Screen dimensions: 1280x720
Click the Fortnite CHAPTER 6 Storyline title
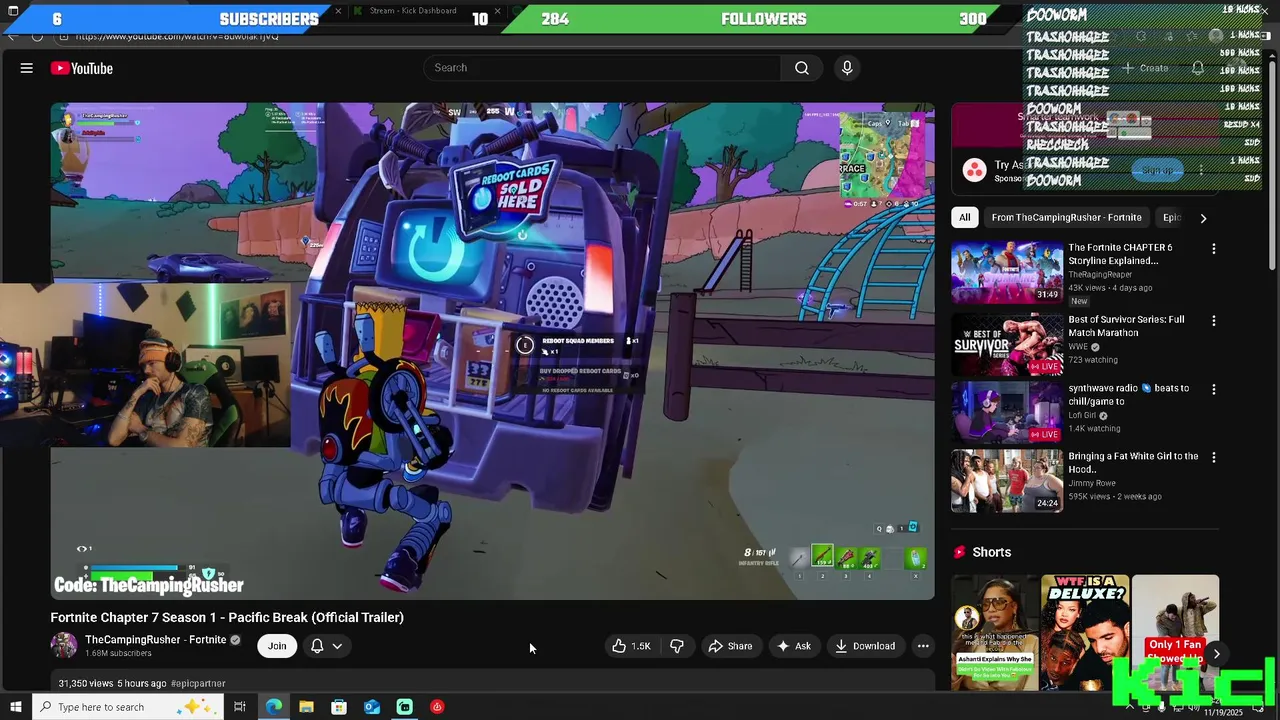tap(1120, 254)
